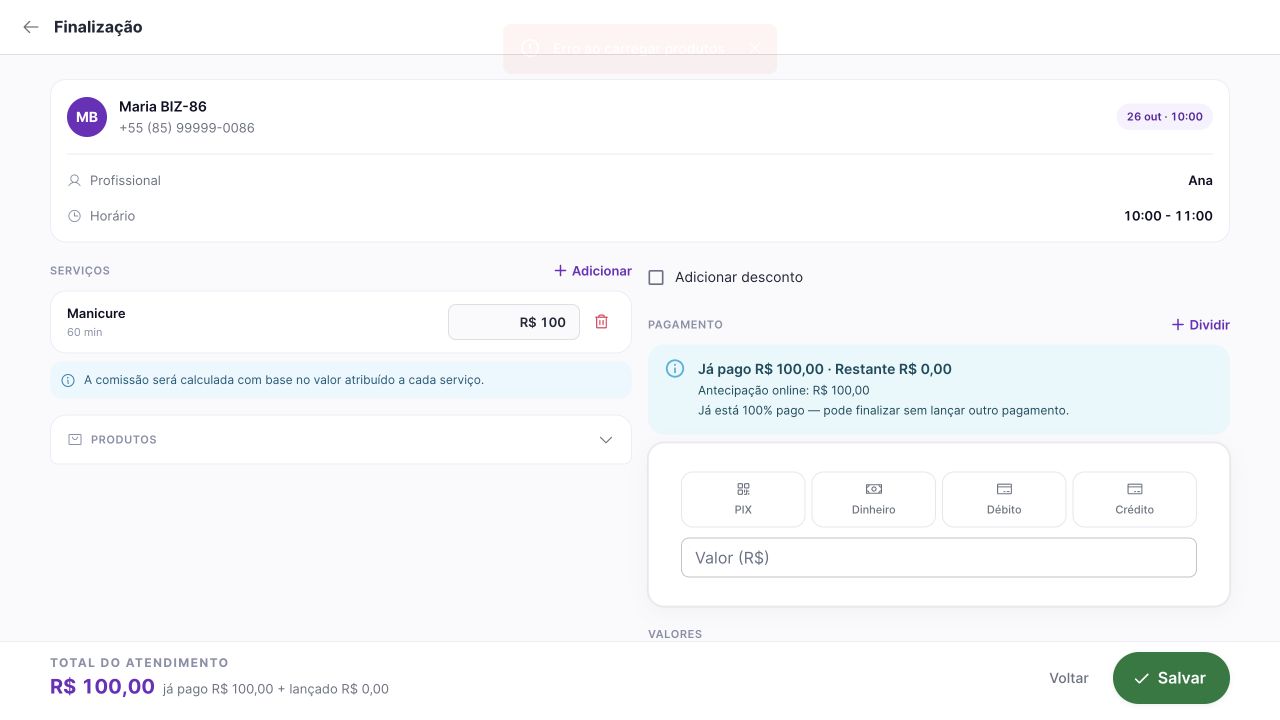Focus the Valor (R$) input field

(939, 558)
